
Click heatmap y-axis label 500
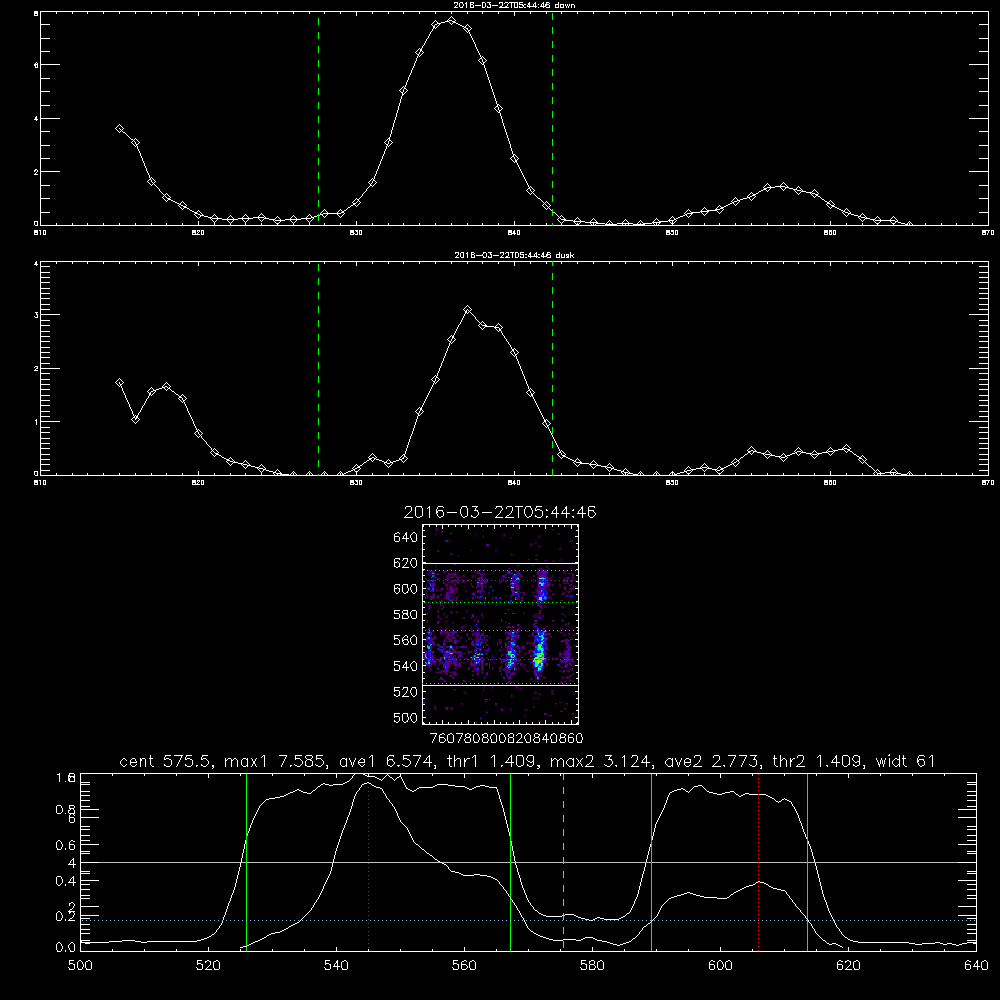point(406,717)
